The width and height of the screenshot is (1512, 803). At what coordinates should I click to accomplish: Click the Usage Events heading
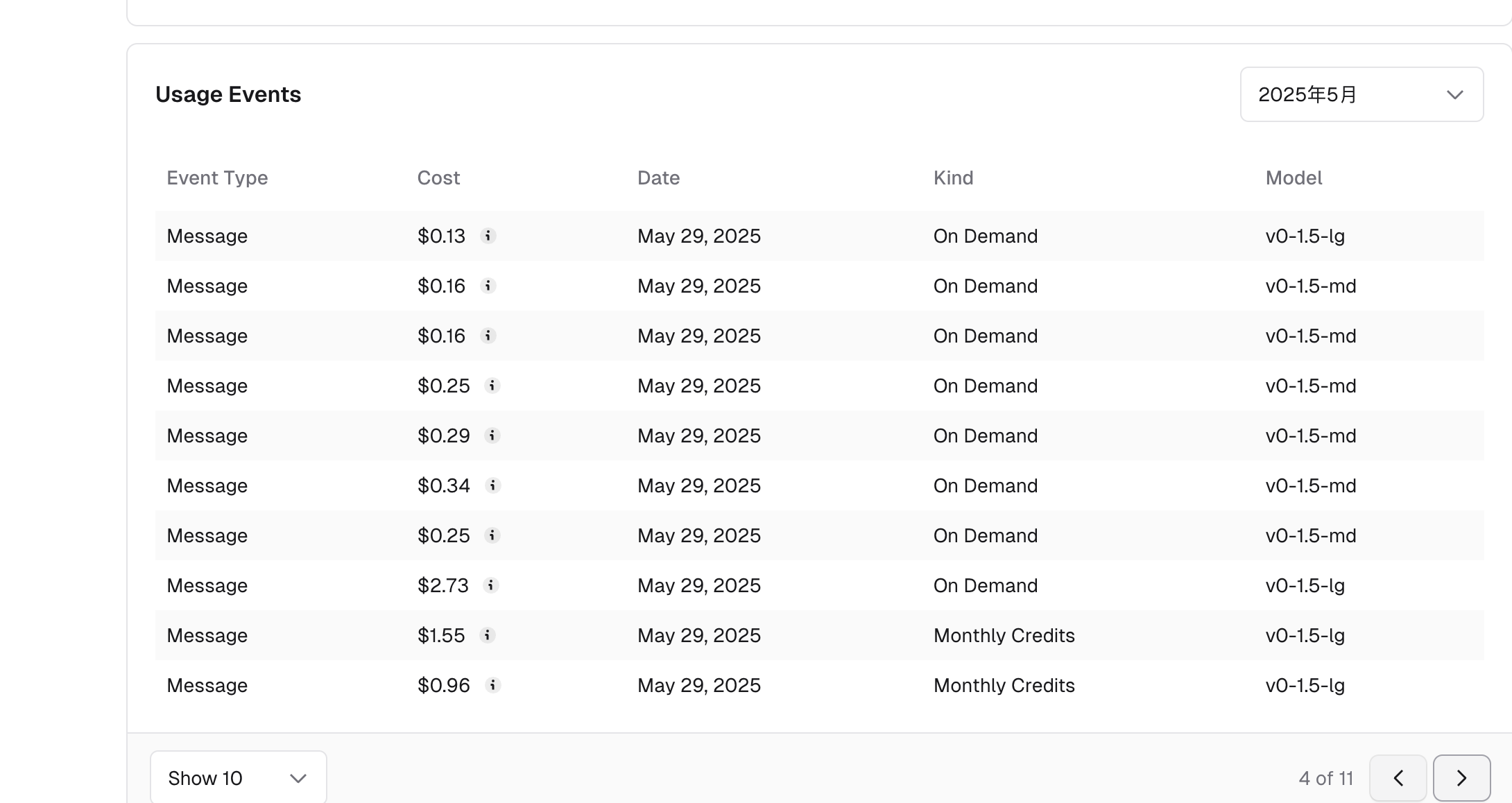click(x=228, y=94)
